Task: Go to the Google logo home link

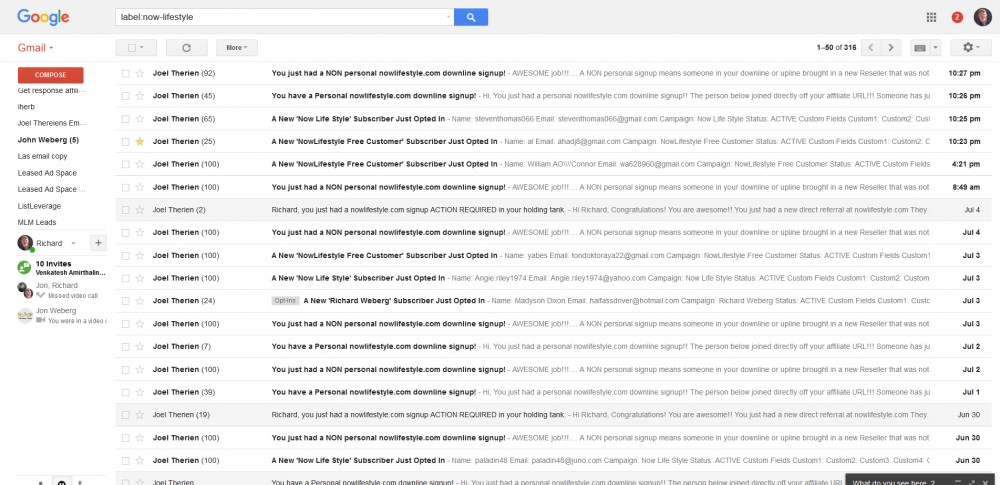Action: (43, 17)
